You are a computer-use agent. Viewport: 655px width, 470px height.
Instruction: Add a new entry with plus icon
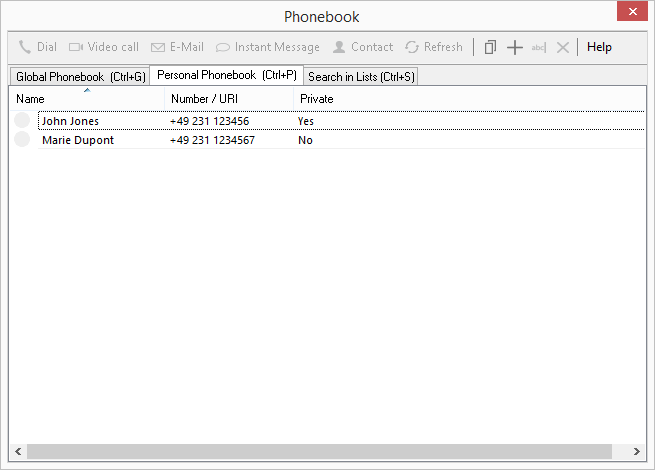(515, 47)
